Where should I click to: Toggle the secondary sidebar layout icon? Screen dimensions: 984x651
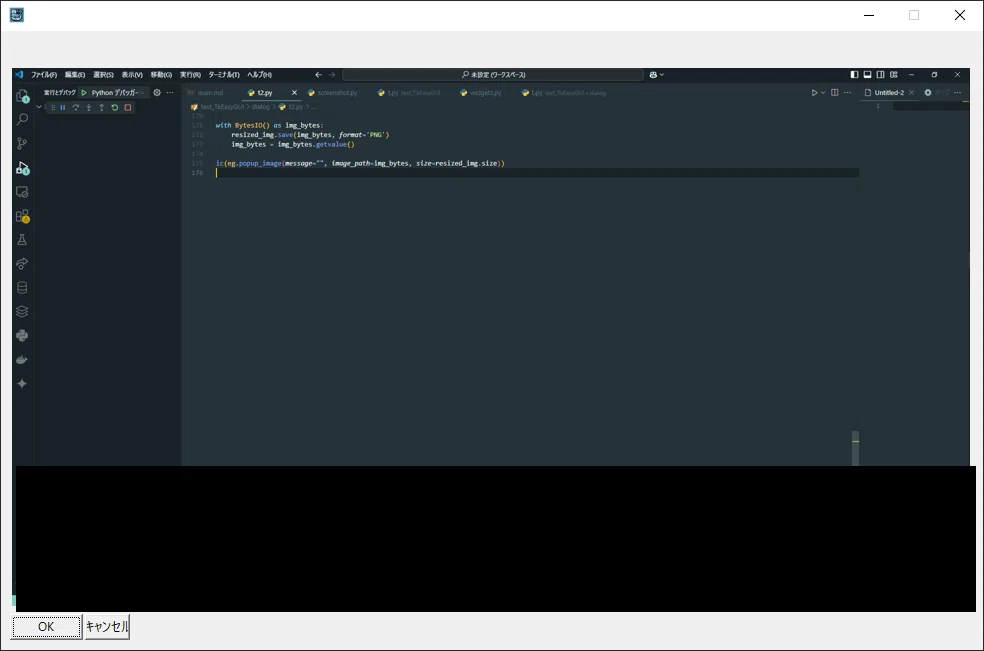click(880, 75)
